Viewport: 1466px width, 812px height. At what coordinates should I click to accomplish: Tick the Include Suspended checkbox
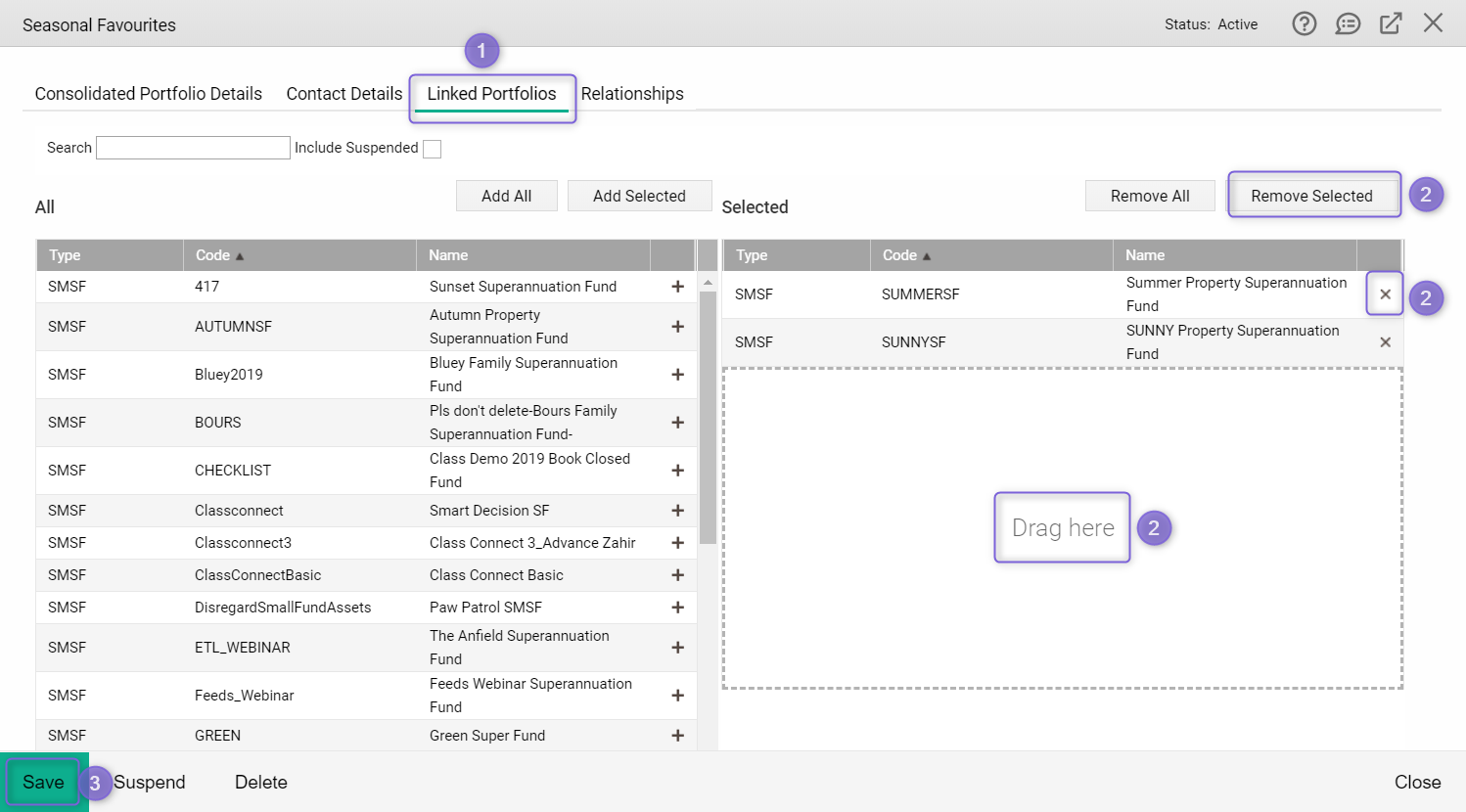click(432, 149)
